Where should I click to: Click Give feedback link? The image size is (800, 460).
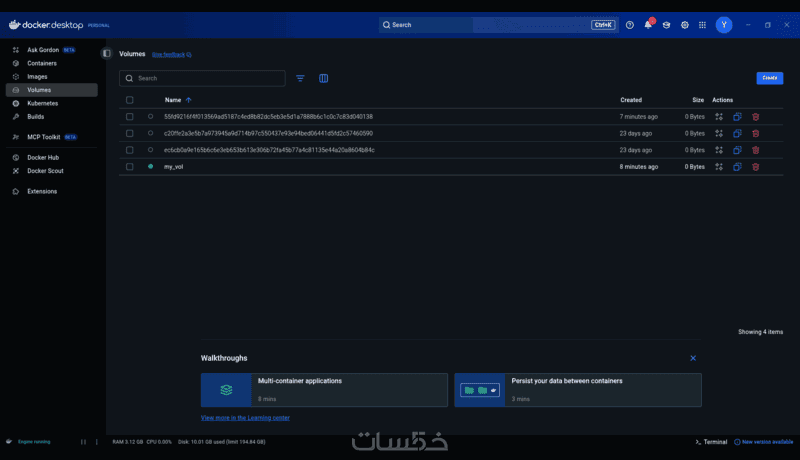[171, 55]
